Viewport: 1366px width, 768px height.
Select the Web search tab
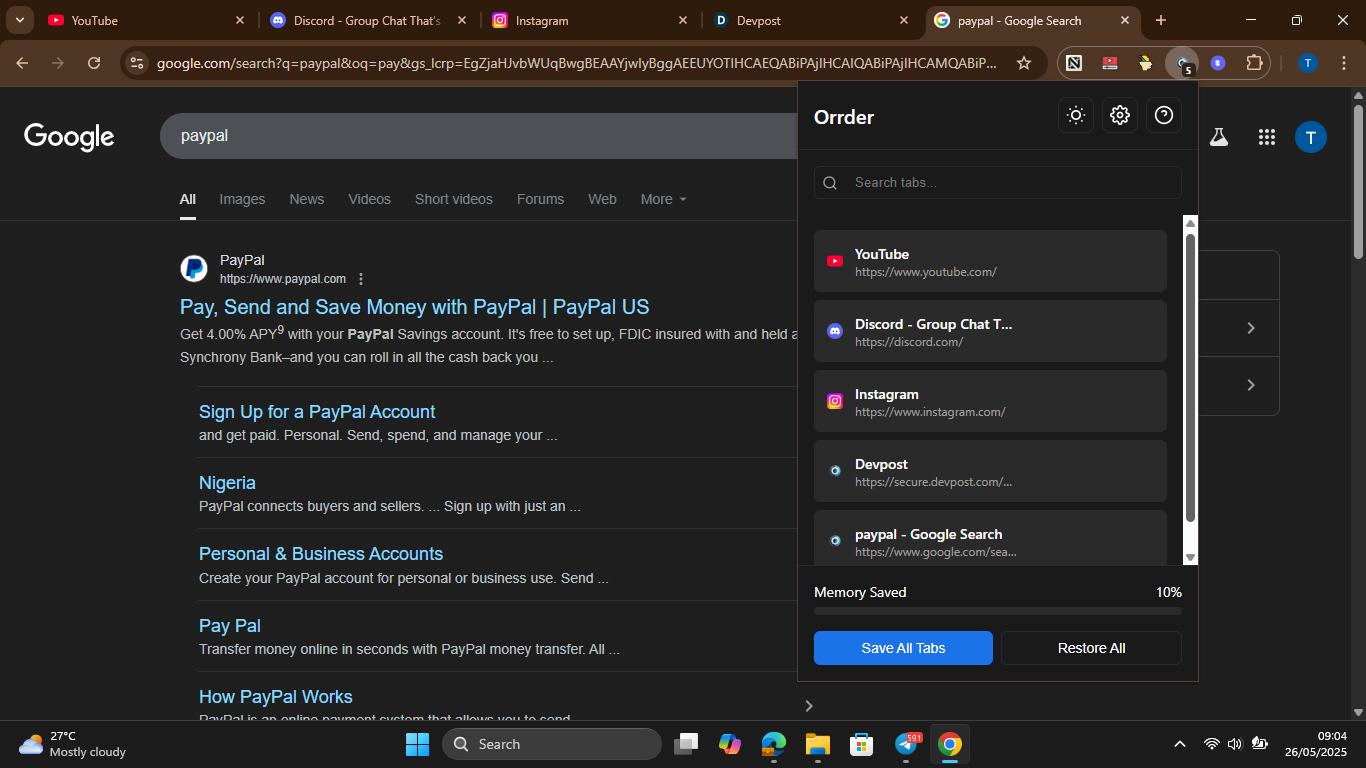(x=602, y=199)
